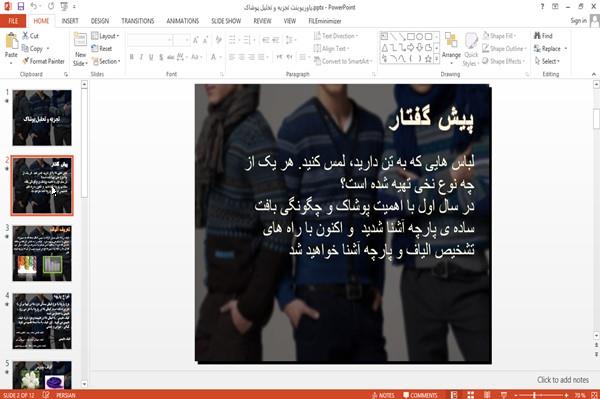Toggle Bold formatting
The height and width of the screenshot is (399, 600).
tap(132, 57)
